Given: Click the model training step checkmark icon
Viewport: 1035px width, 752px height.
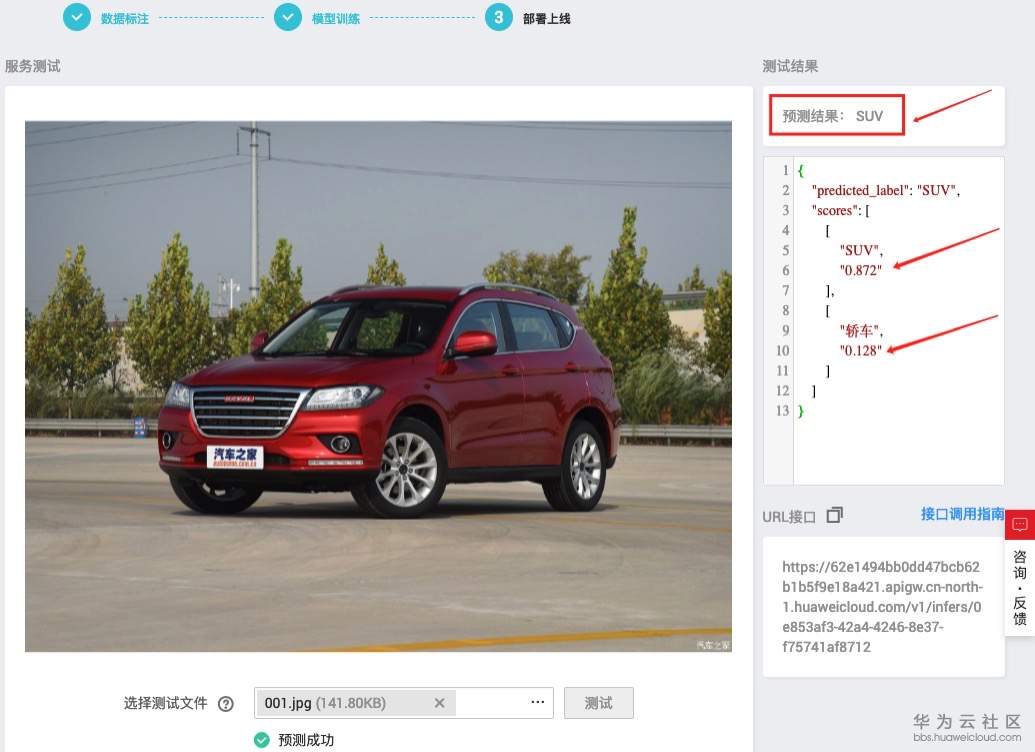Looking at the screenshot, I should [288, 18].
